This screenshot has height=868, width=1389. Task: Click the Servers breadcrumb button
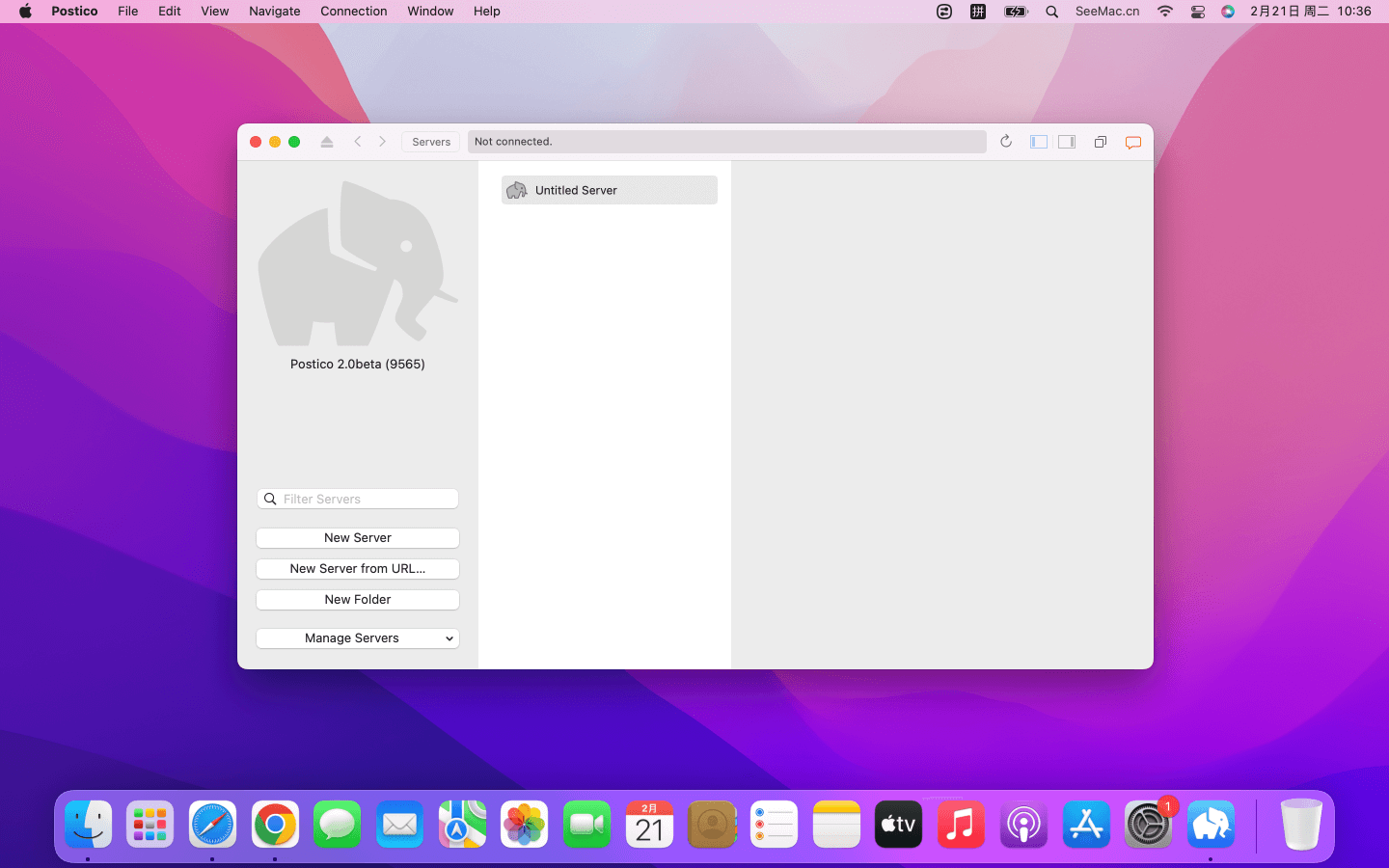(431, 142)
